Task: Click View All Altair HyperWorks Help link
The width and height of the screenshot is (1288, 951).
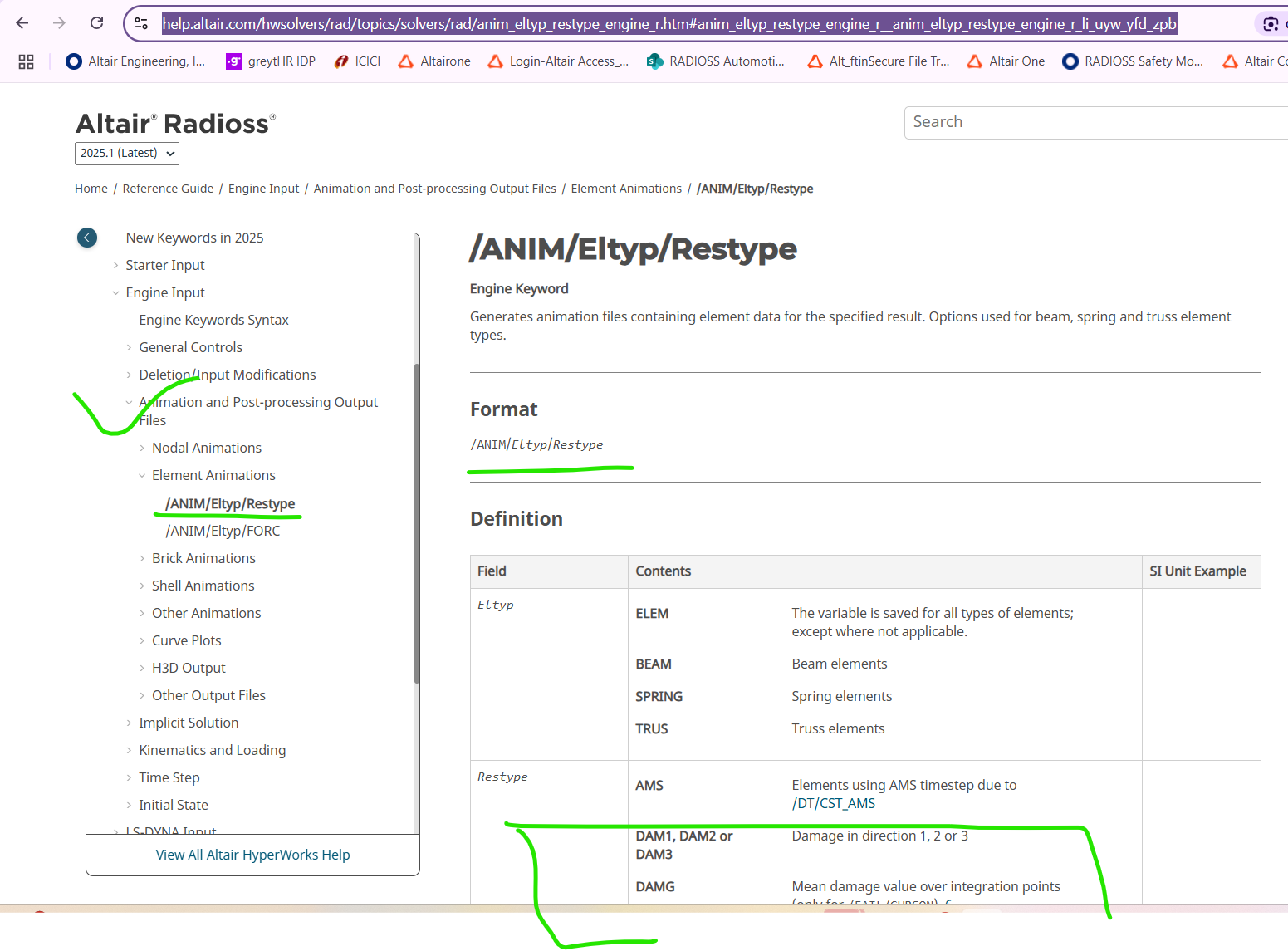Action: pyautogui.click(x=252, y=855)
